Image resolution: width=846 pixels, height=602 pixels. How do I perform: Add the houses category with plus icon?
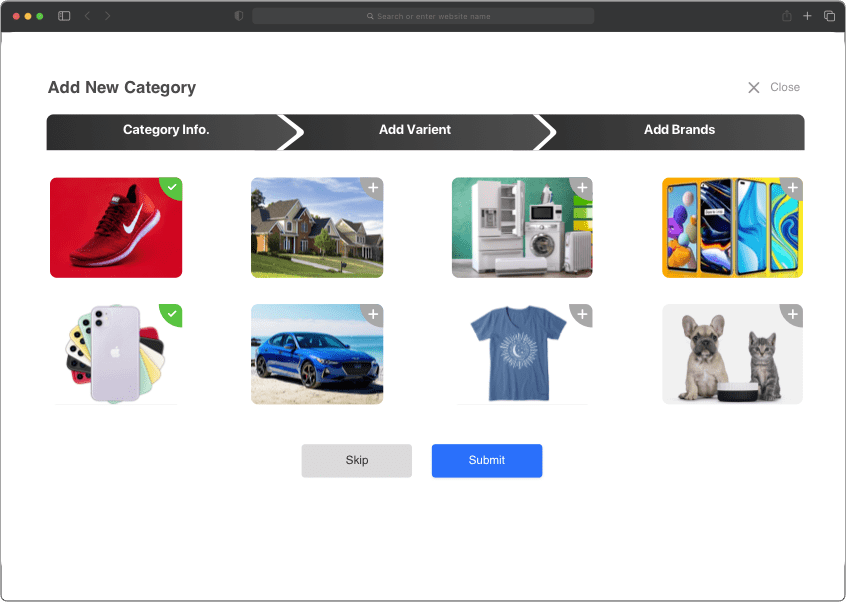(373, 188)
